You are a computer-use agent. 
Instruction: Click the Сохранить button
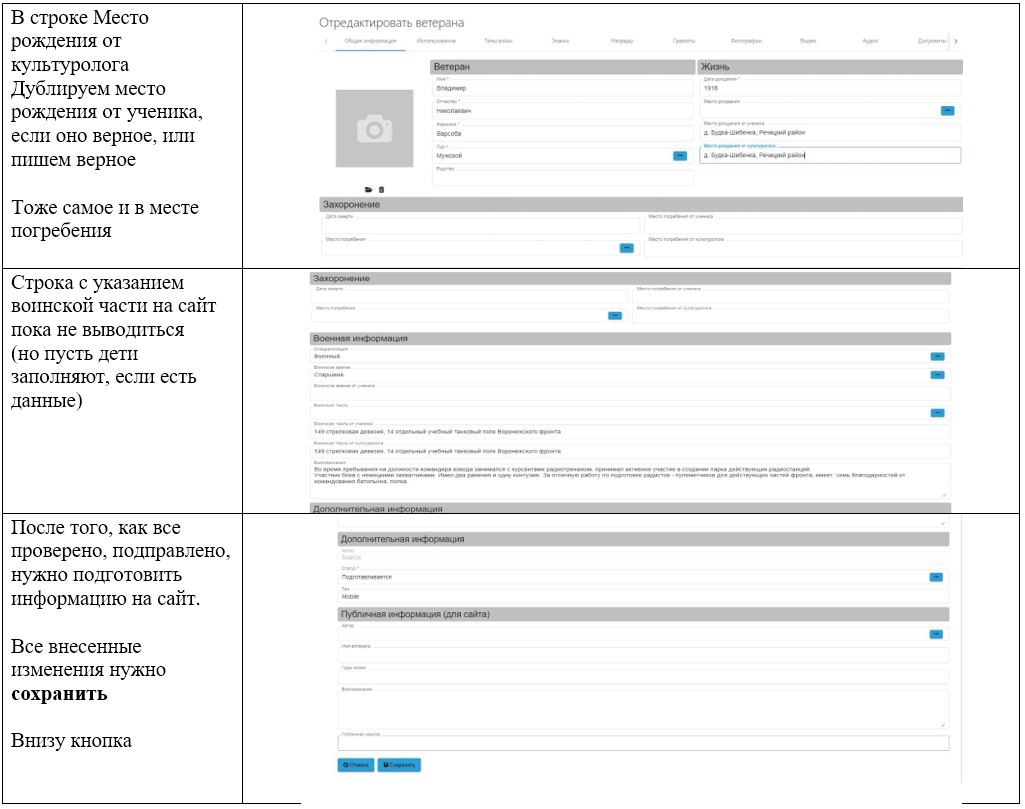tap(399, 765)
